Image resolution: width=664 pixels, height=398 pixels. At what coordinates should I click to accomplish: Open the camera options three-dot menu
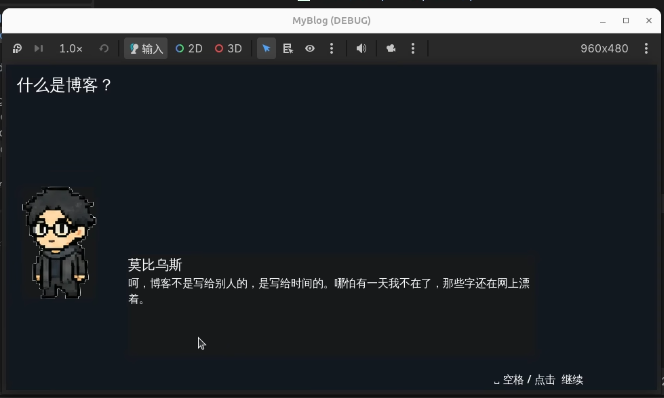point(413,48)
